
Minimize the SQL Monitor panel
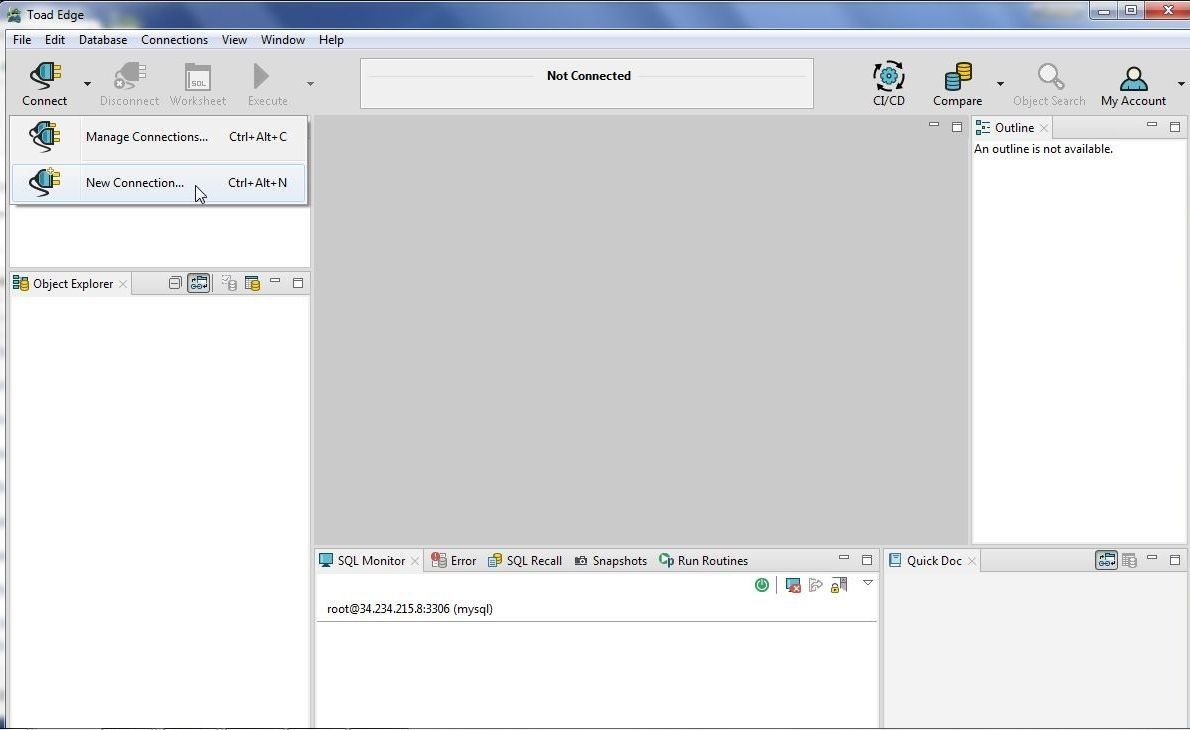click(x=844, y=558)
